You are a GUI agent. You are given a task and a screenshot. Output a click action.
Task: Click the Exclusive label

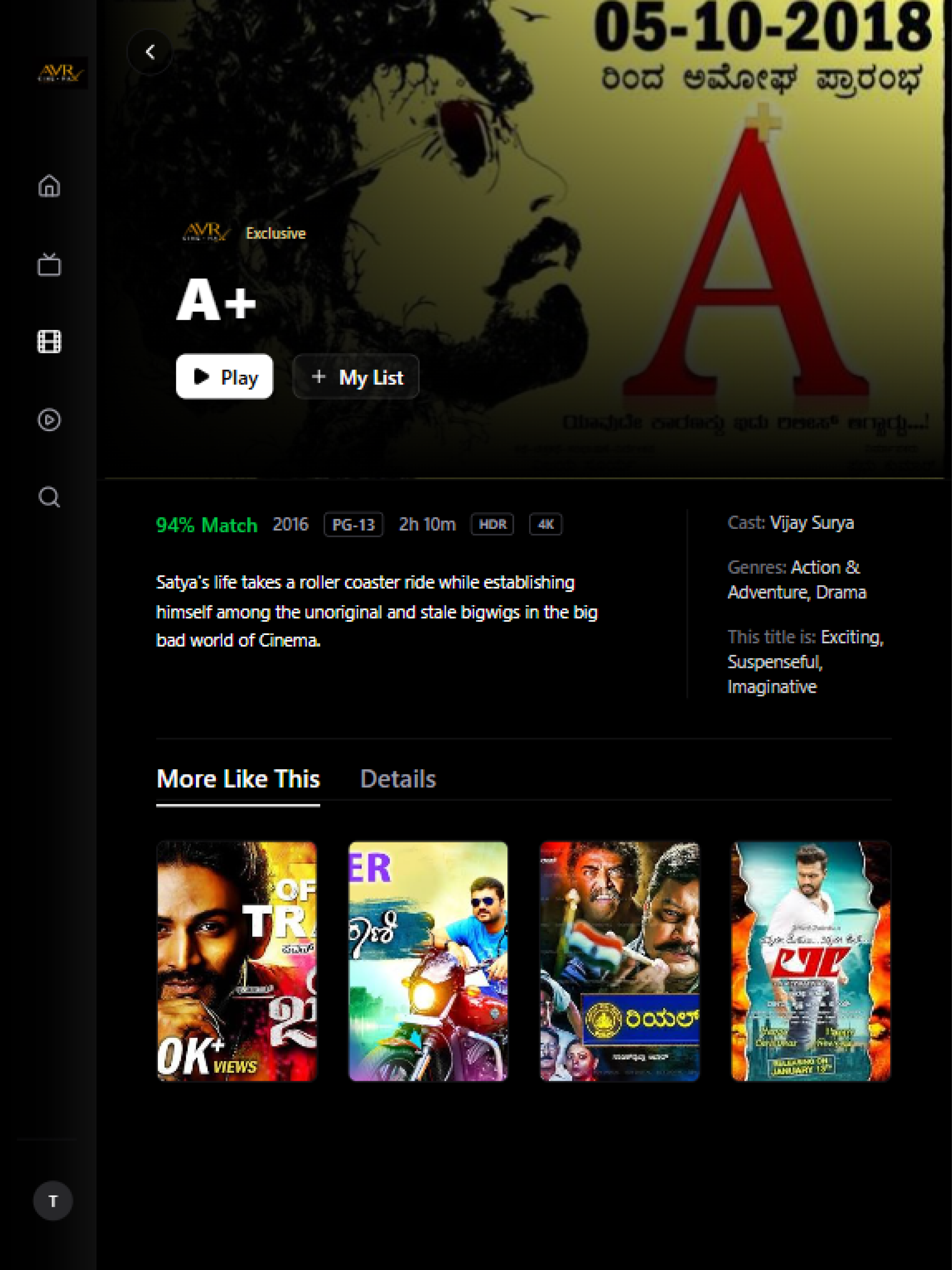pos(276,233)
